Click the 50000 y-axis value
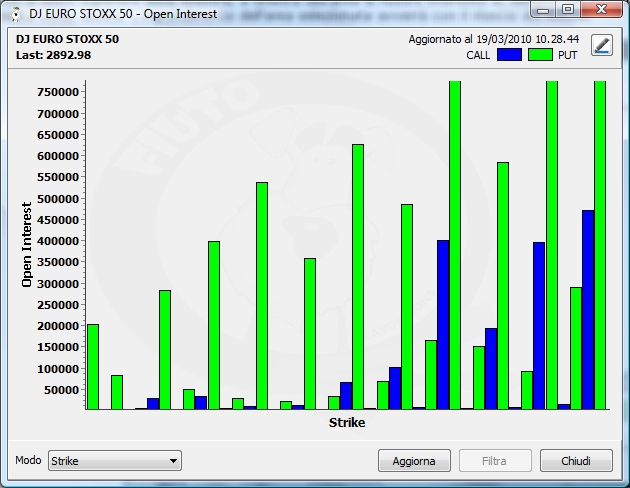Screen dimensions: 630x488 tap(62, 390)
